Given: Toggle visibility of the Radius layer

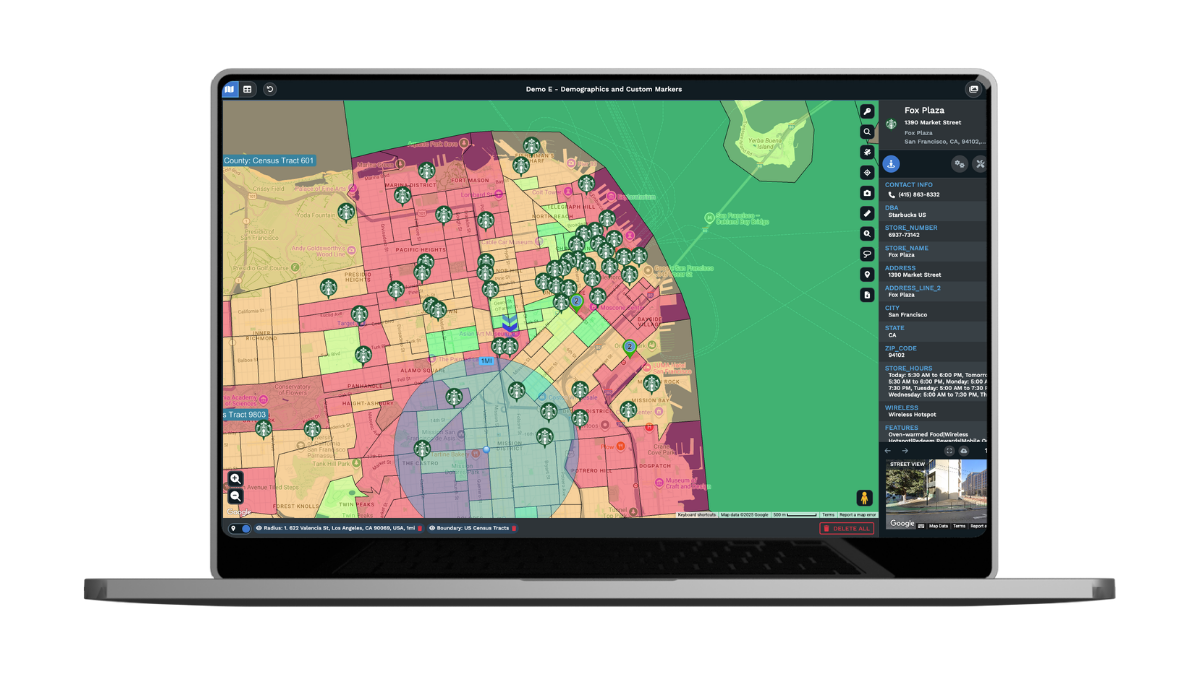Looking at the screenshot, I should [259, 528].
